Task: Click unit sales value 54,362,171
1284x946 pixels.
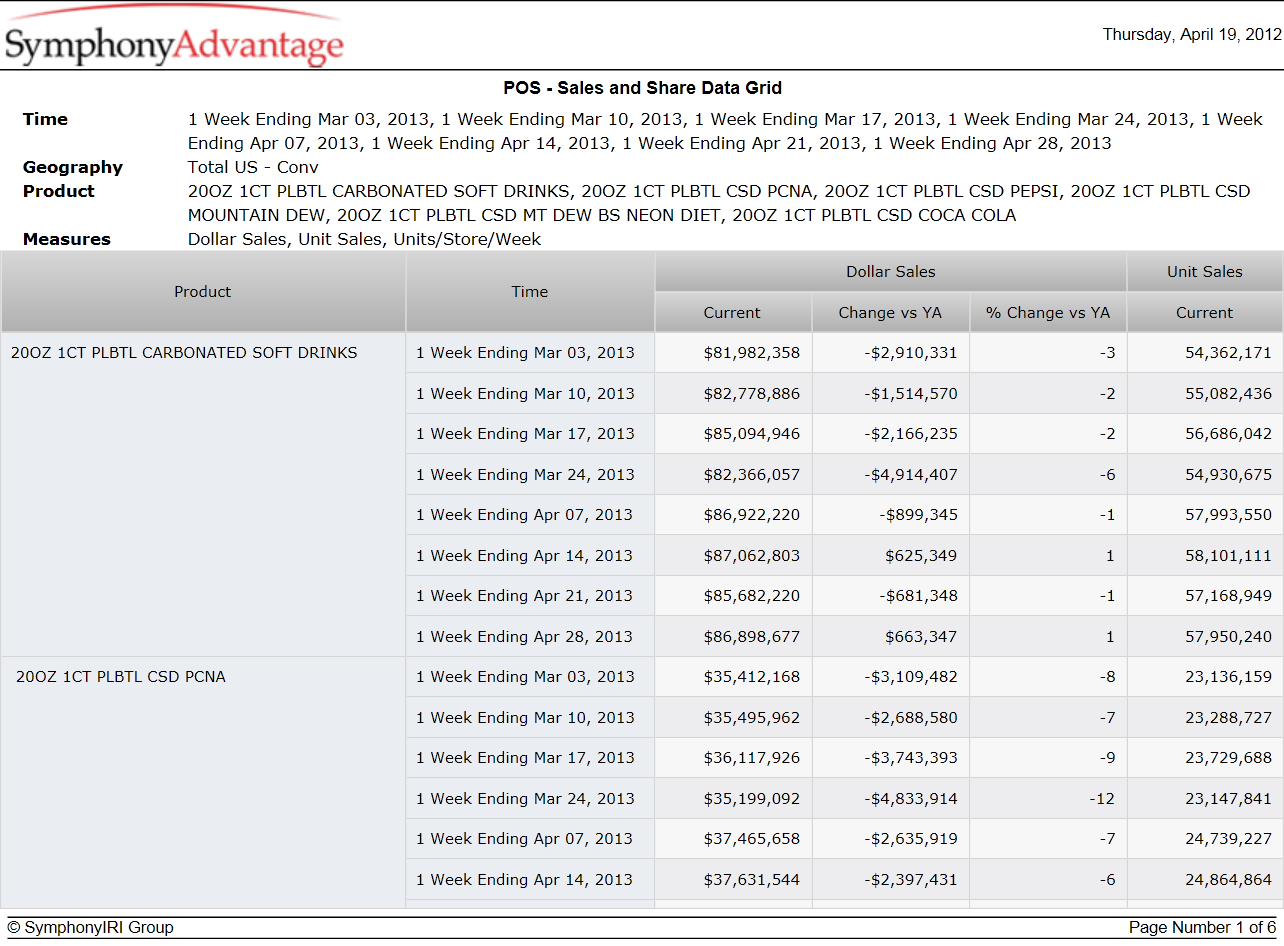Action: (1229, 353)
